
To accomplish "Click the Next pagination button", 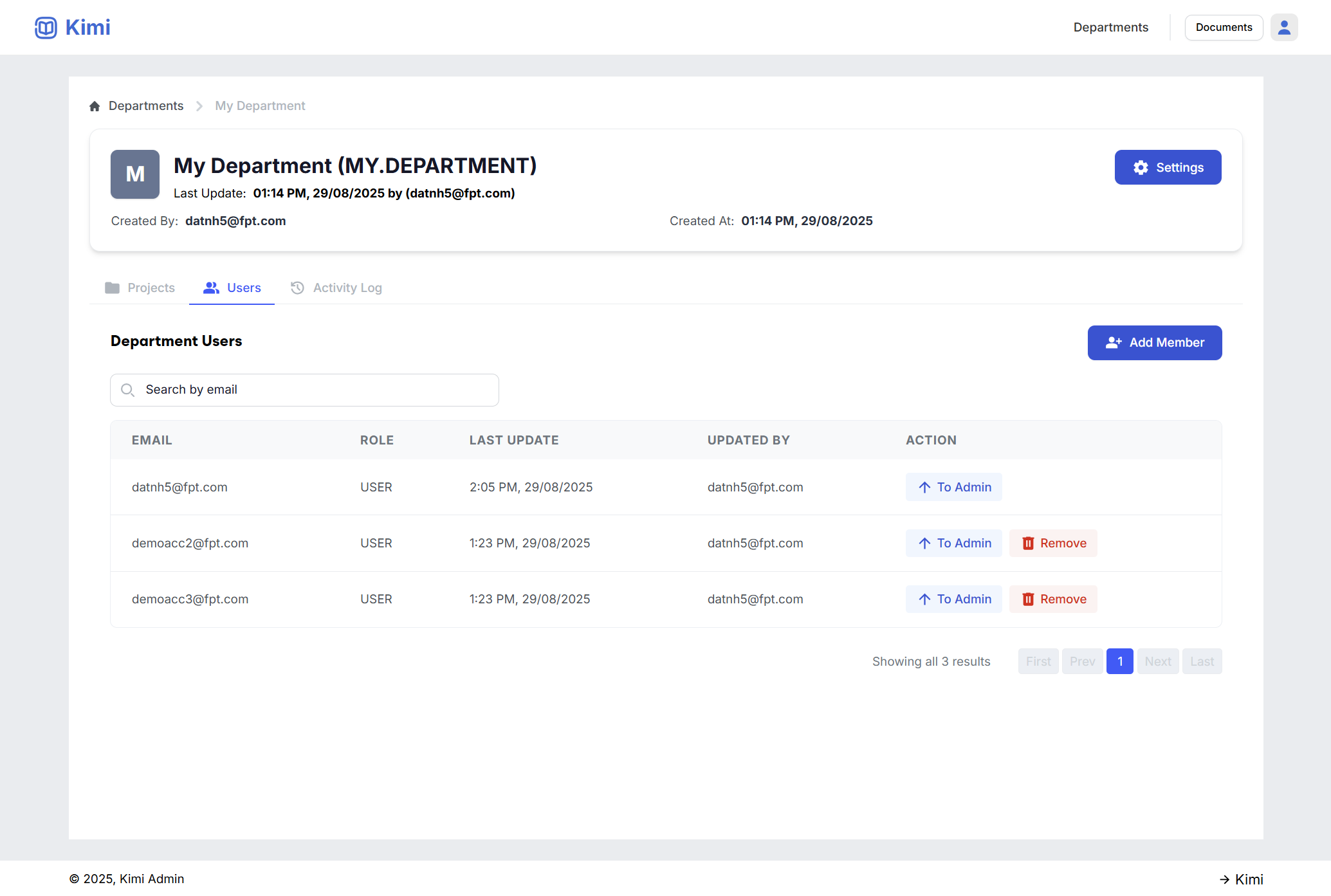I will coord(1158,661).
